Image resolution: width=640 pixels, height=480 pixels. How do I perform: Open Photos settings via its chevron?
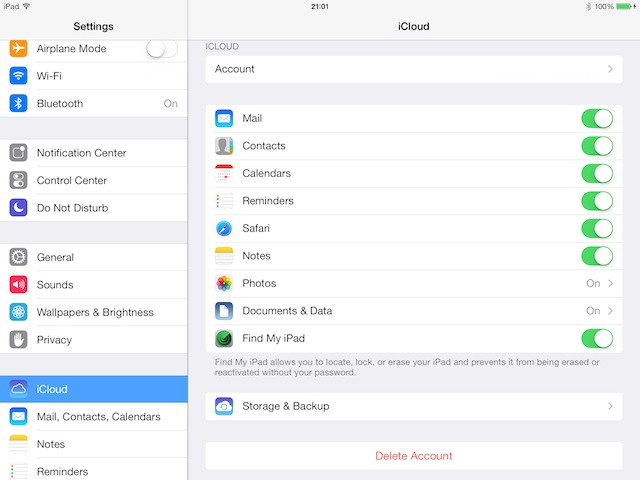tap(610, 283)
